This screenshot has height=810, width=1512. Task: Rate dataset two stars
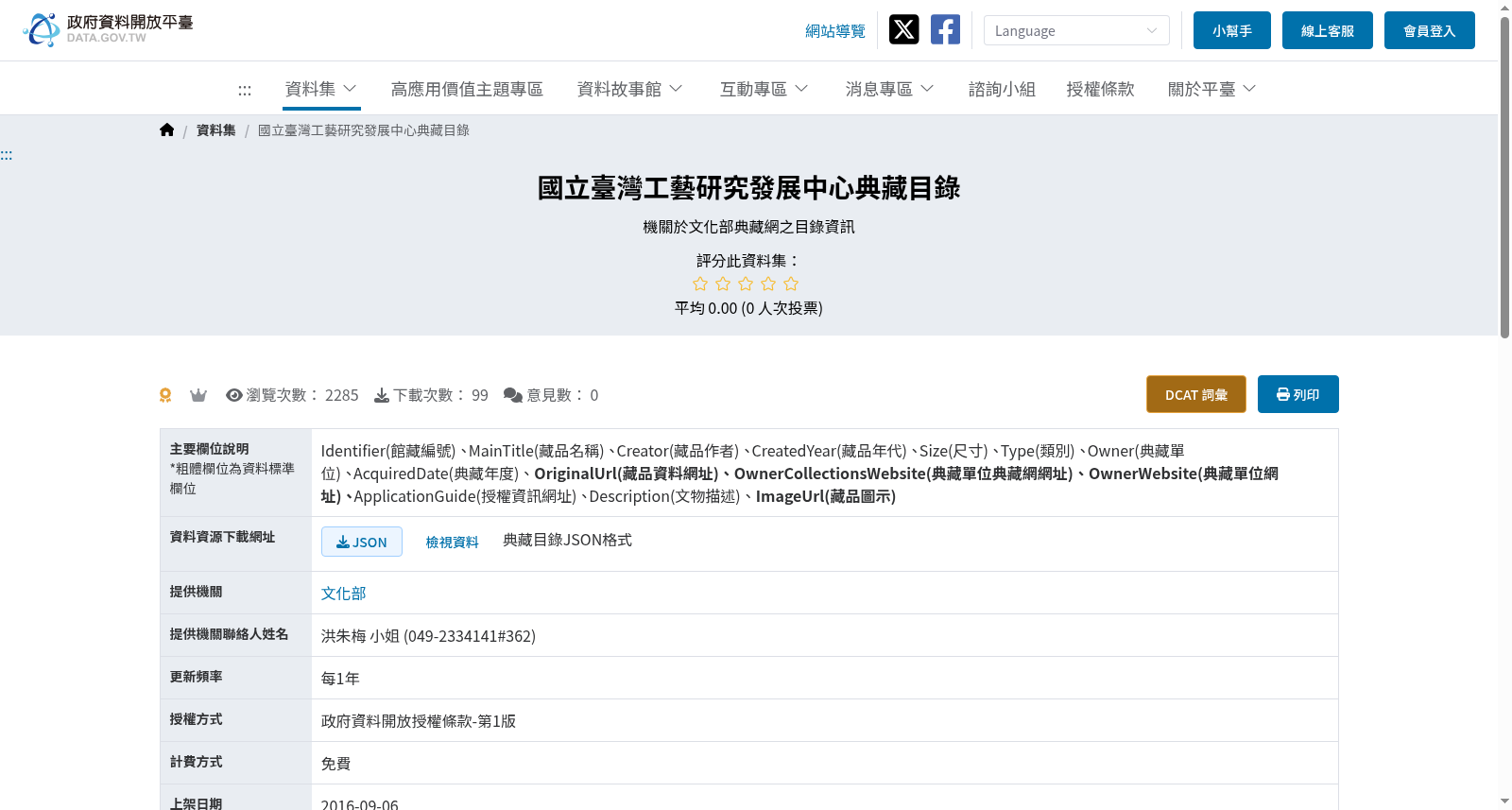723,284
